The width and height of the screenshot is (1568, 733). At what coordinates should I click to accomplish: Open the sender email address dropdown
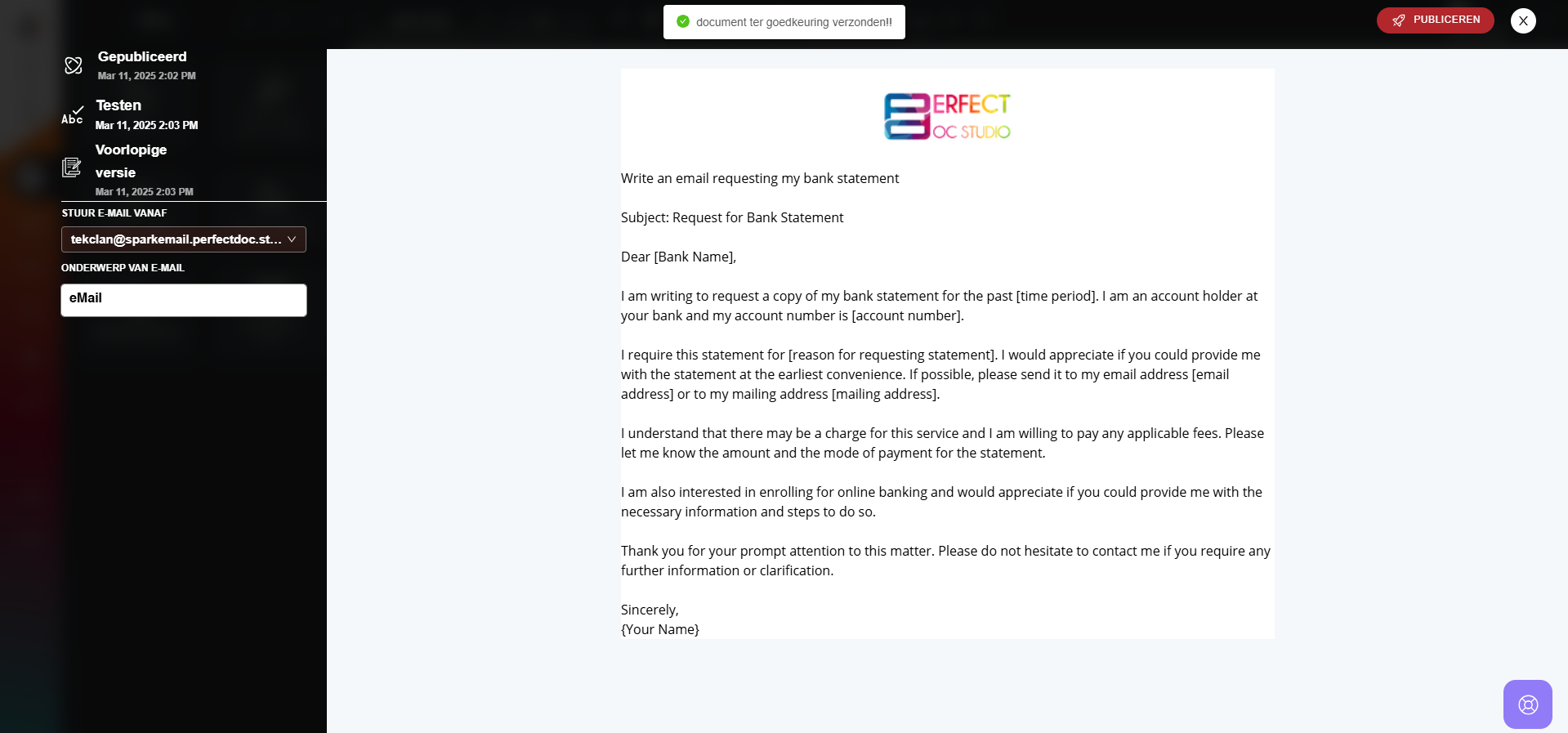click(176, 239)
